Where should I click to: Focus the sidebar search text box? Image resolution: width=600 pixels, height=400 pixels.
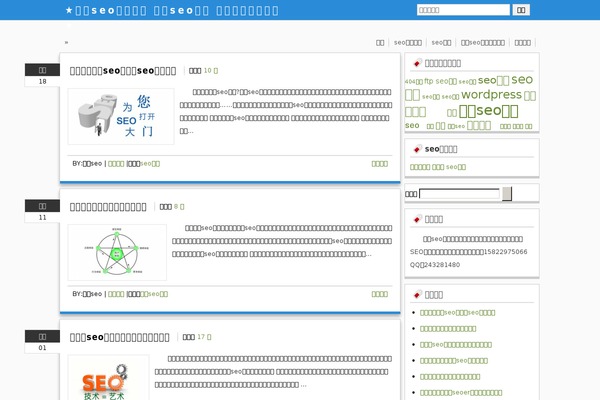tap(459, 194)
